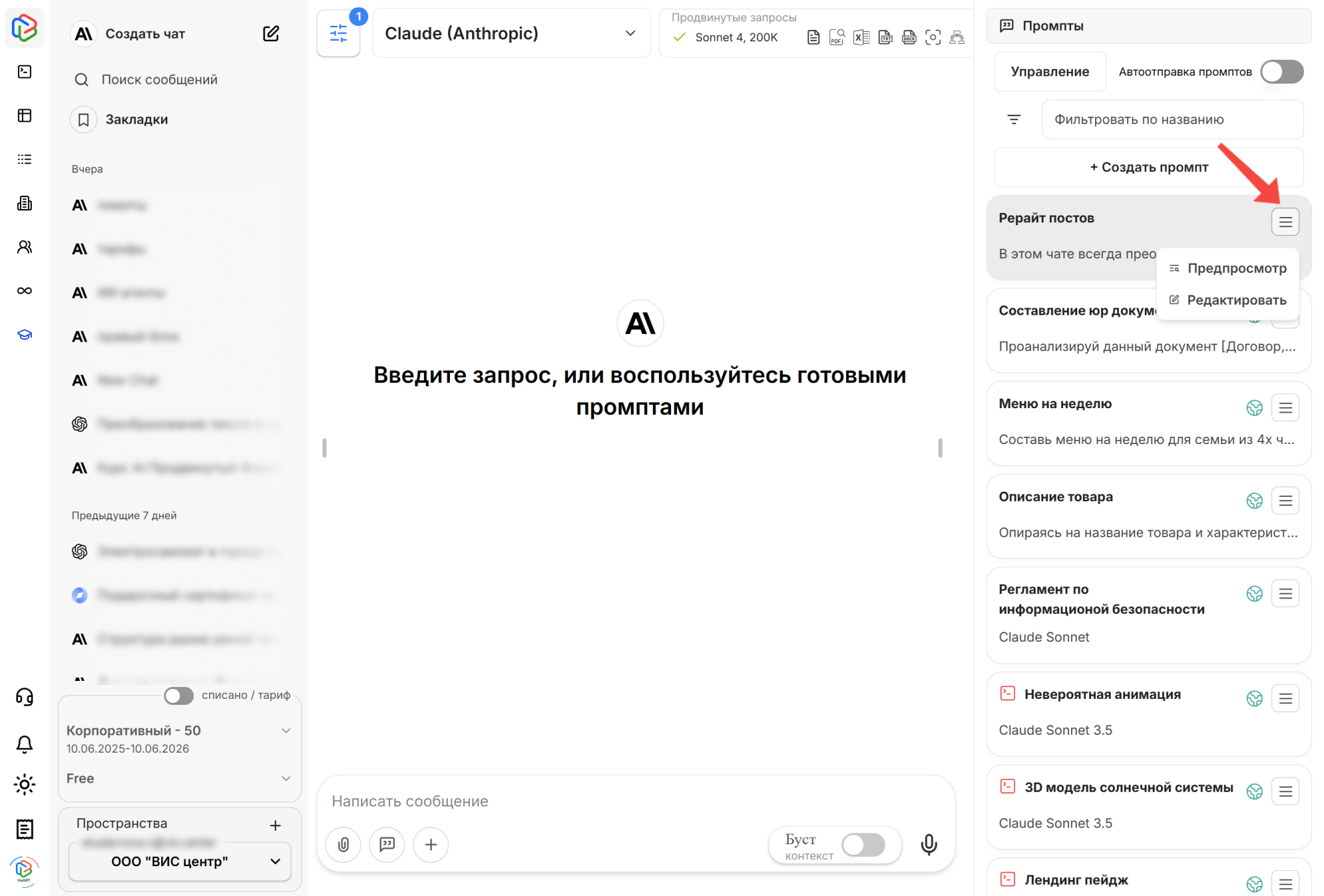This screenshot has height=896, width=1324.
Task: Select Редактировать from the popup menu
Action: [1228, 300]
